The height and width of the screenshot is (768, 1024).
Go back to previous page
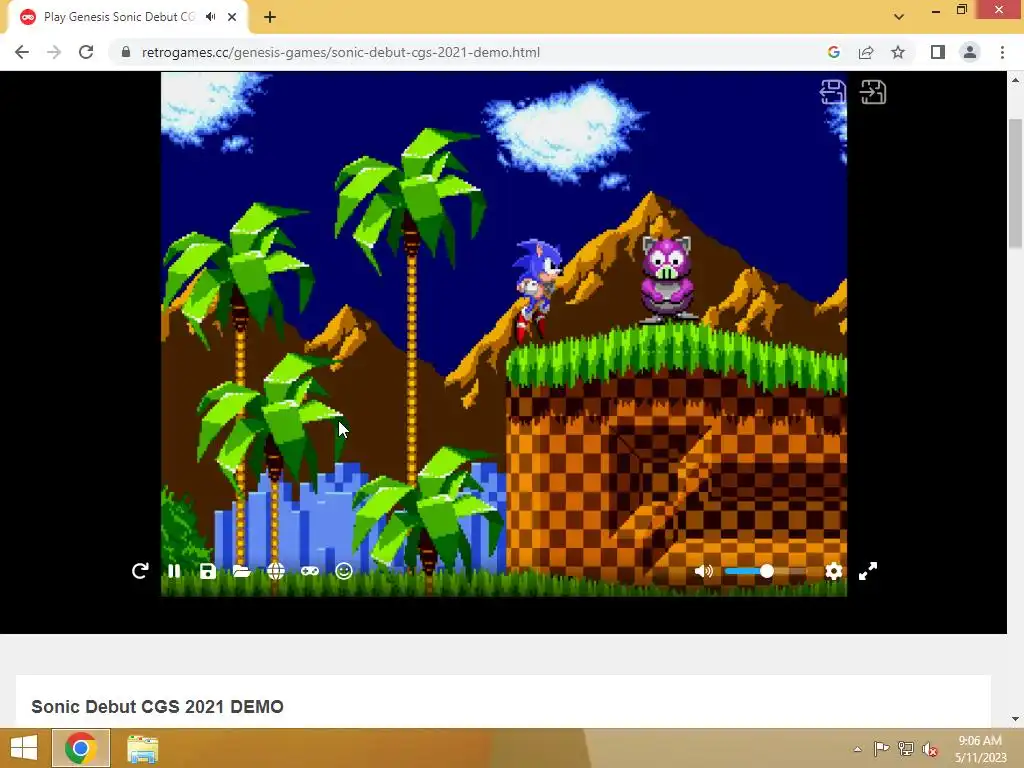tap(22, 52)
